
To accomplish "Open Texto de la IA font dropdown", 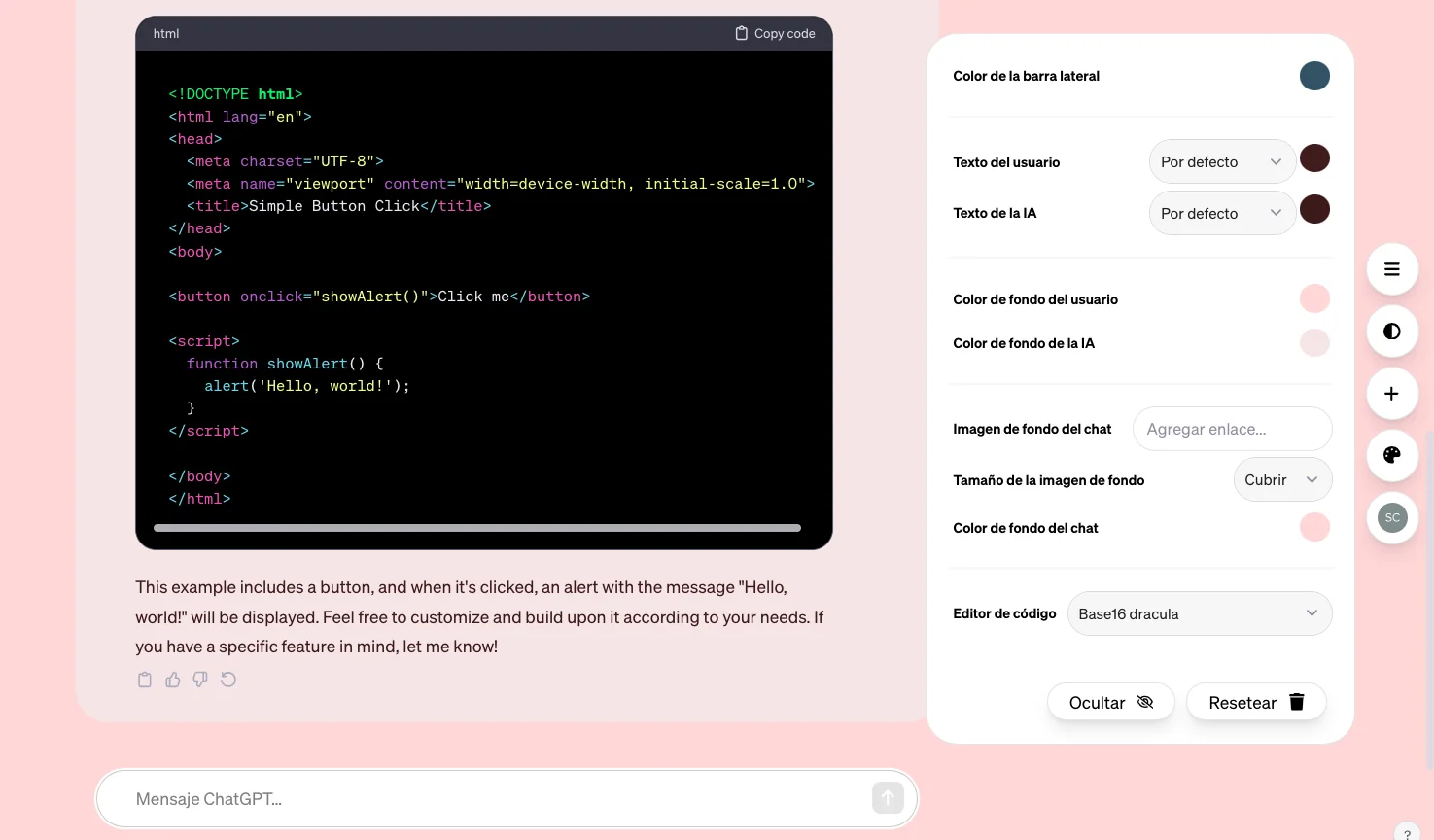I will [x=1222, y=213].
